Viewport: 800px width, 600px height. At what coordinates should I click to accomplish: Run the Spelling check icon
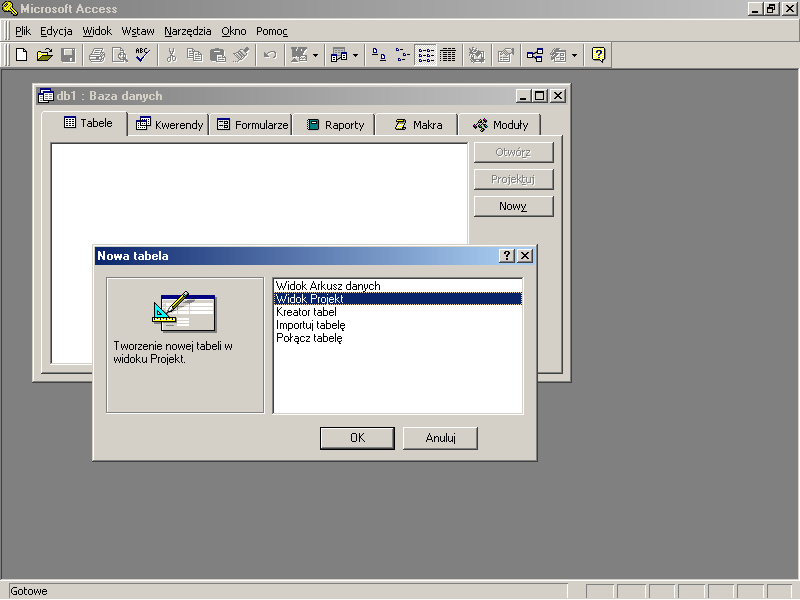[x=143, y=55]
